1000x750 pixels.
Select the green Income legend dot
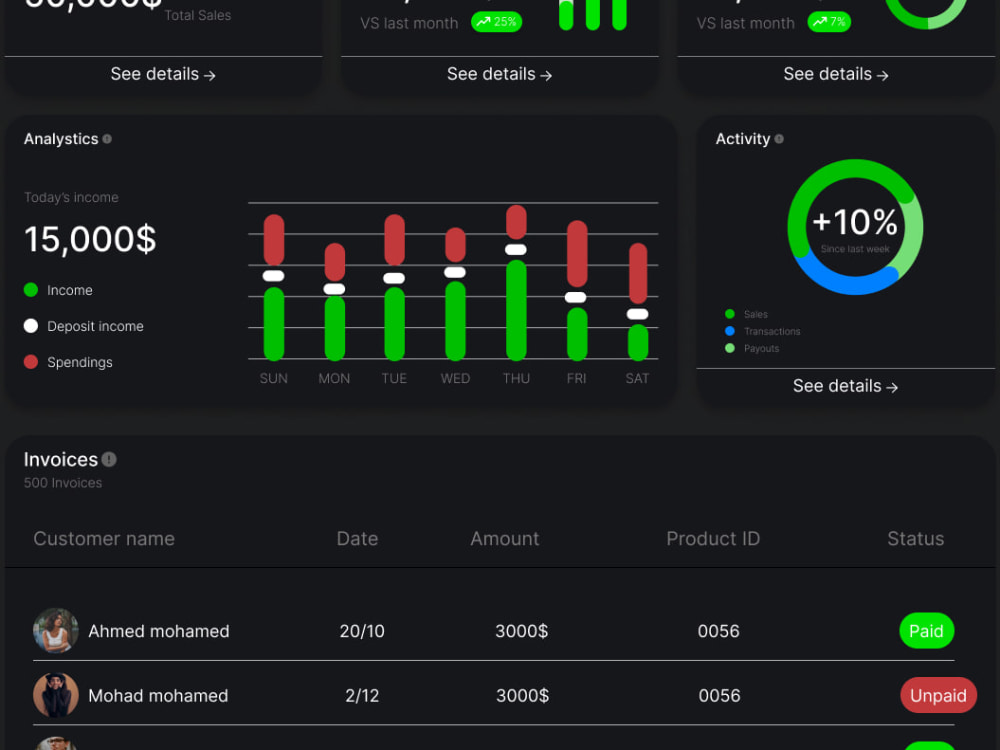point(31,290)
